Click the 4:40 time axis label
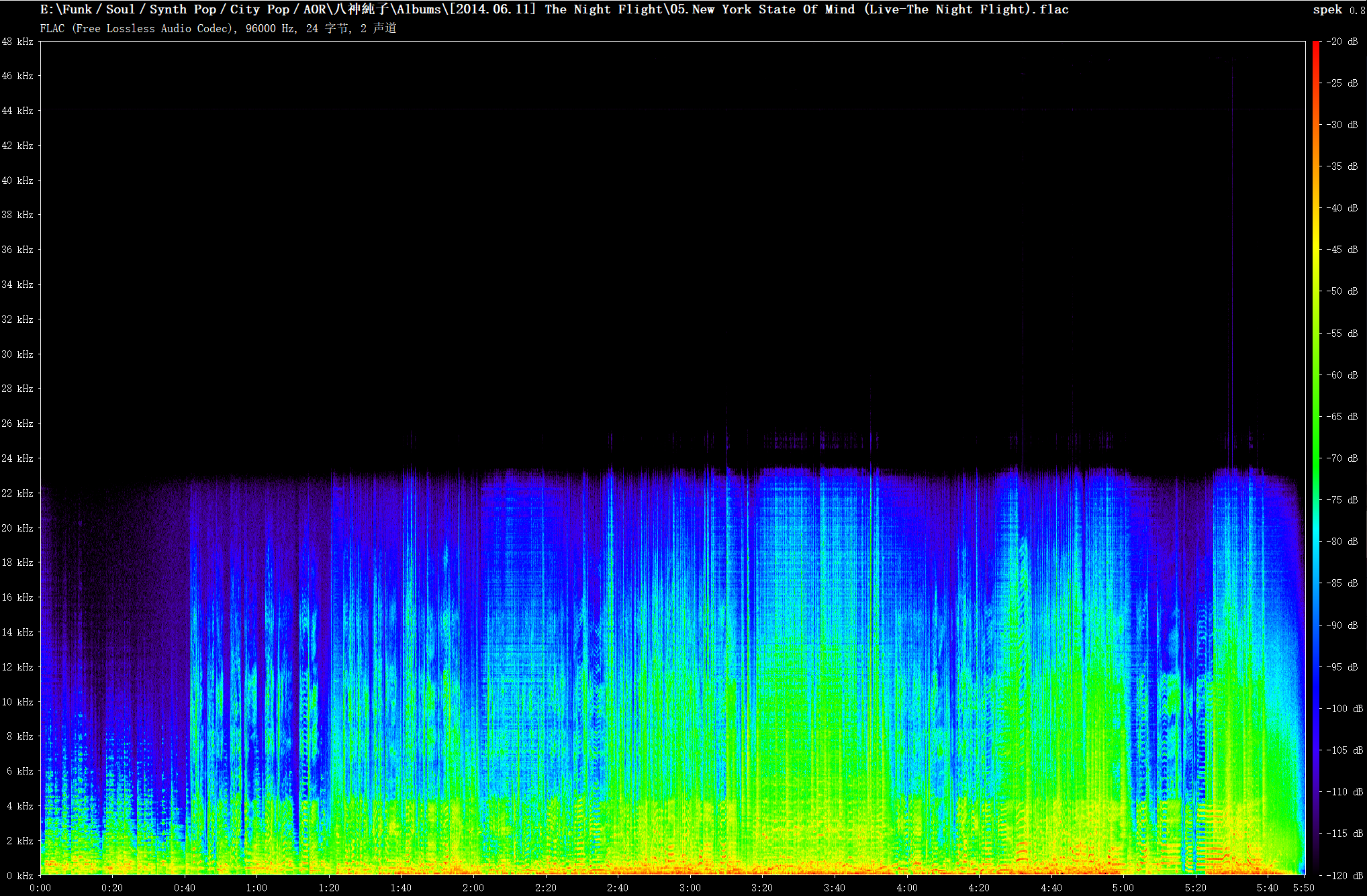This screenshot has height=896, width=1367. coord(1051,888)
